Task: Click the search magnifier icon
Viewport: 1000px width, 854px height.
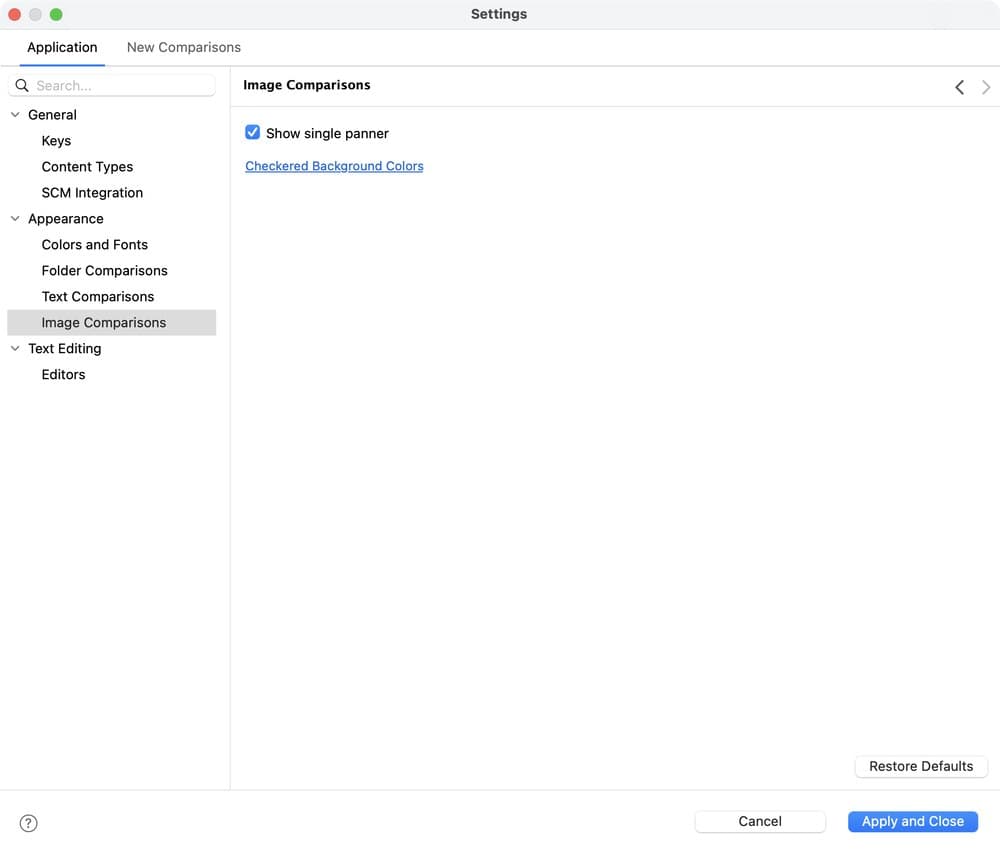Action: [22, 85]
